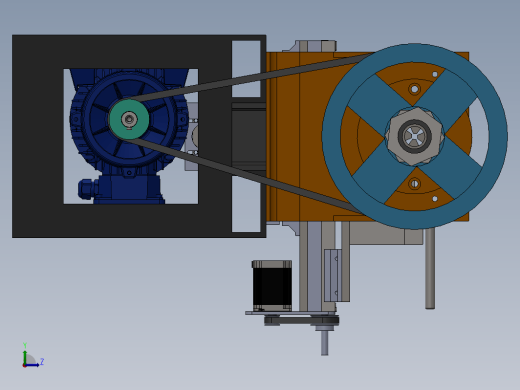The image size is (520, 390).
Task: Click the upper screw on the orange disc
Action: click(x=414, y=89)
